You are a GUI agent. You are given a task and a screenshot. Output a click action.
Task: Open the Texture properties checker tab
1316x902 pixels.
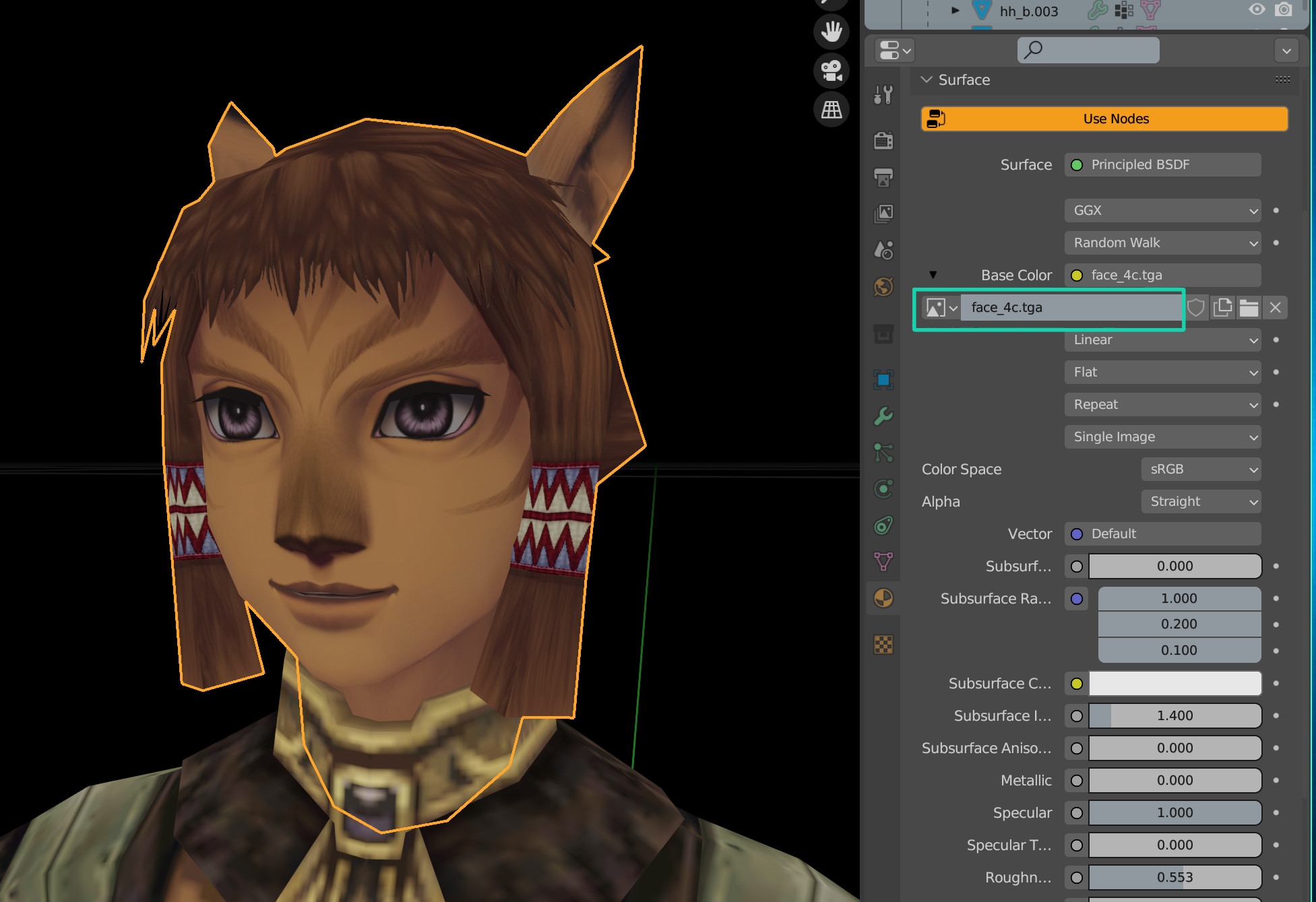click(x=883, y=645)
